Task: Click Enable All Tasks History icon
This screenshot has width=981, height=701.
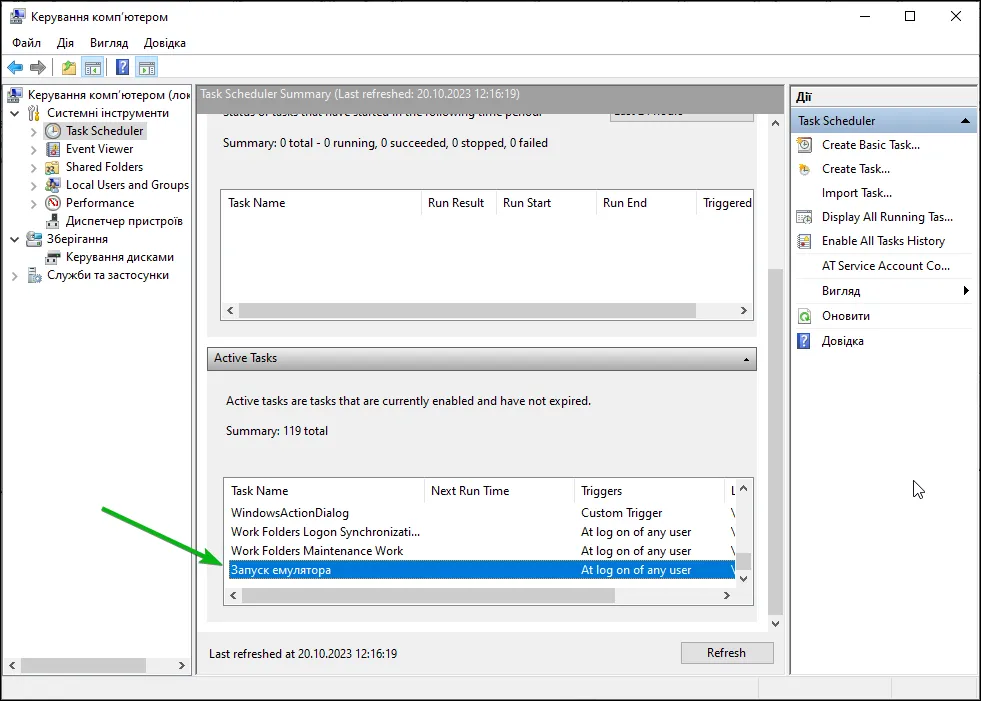Action: pyautogui.click(x=804, y=241)
